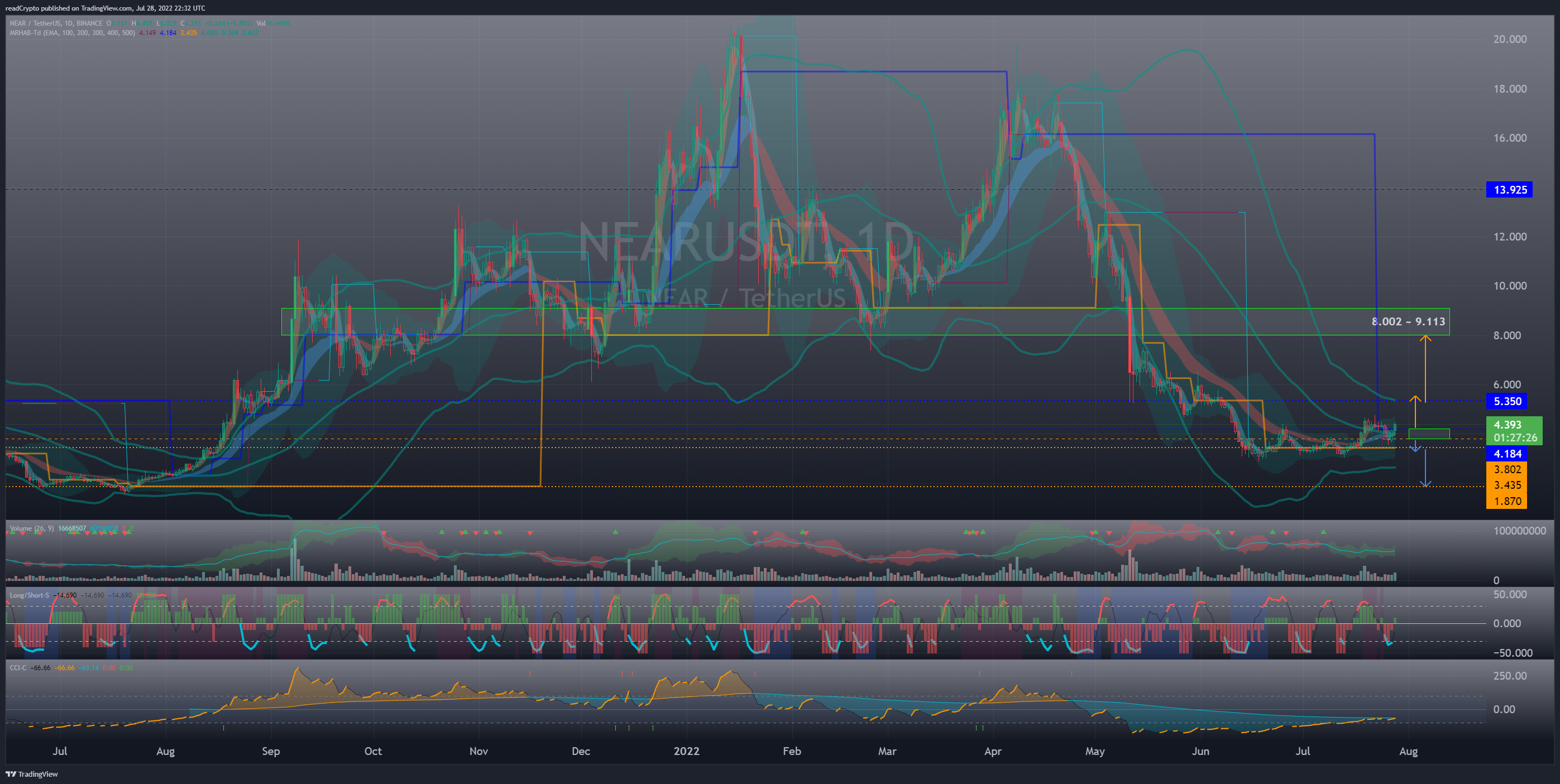Select the blue 13.925 price tag
This screenshot has width=1560, height=784.
pos(1510,190)
